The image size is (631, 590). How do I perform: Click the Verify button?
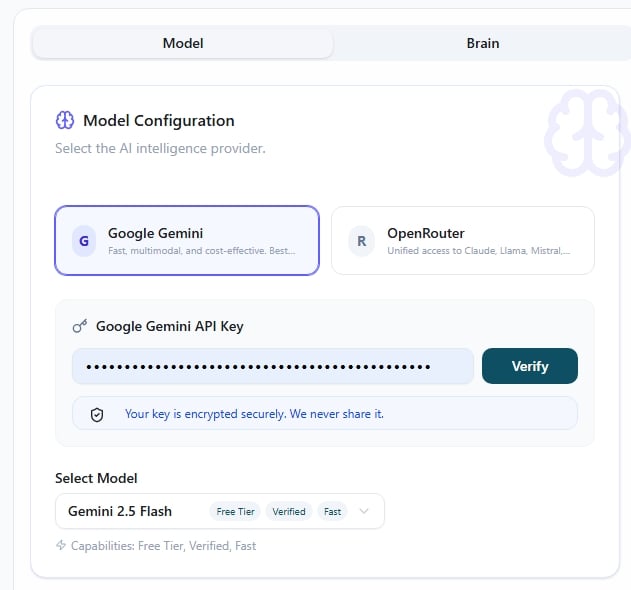pos(530,366)
